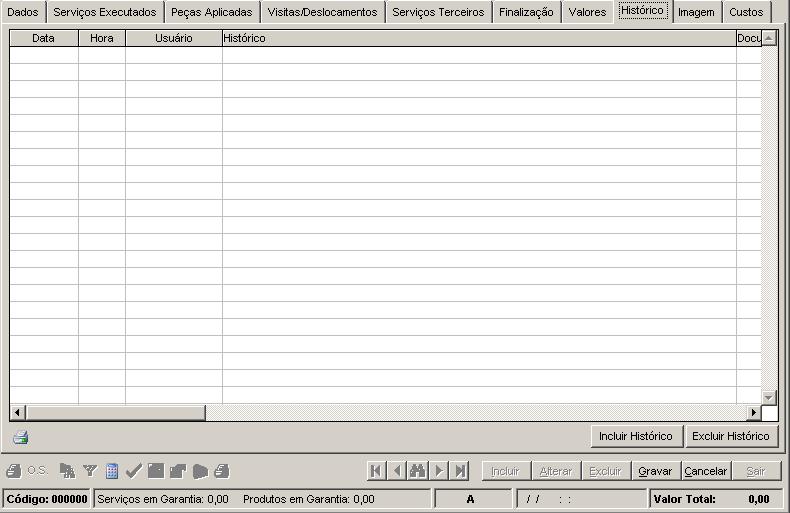This screenshot has width=790, height=513.
Task: Open the Valores tab
Action: [587, 12]
